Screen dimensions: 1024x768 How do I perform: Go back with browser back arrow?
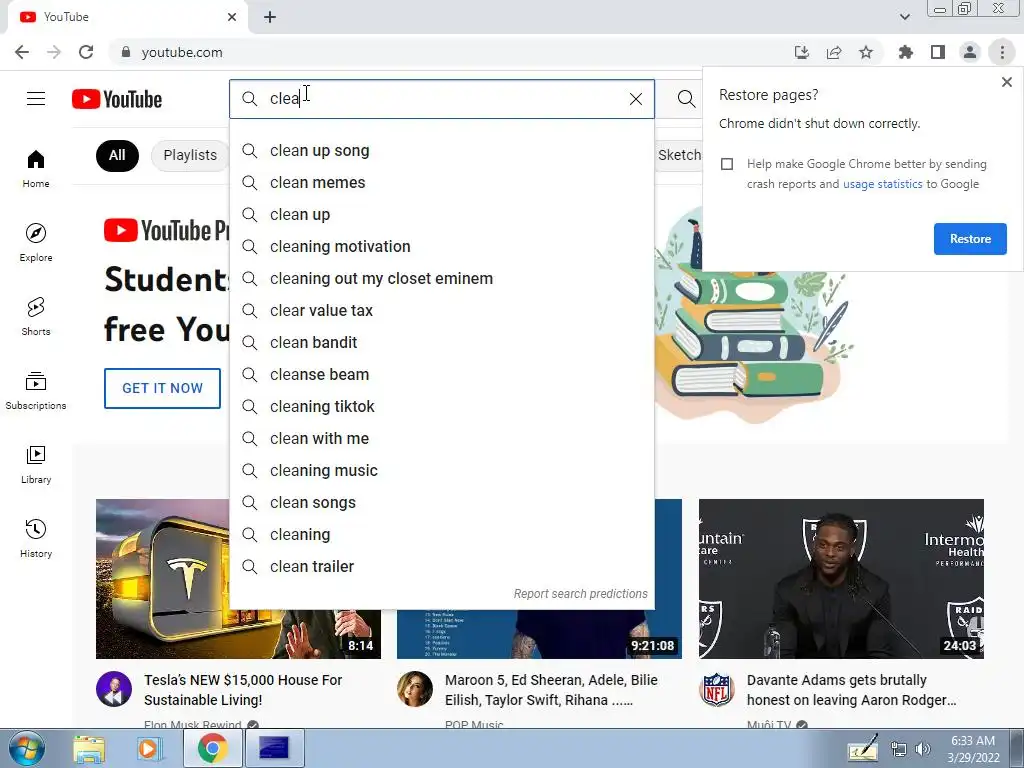coord(22,52)
